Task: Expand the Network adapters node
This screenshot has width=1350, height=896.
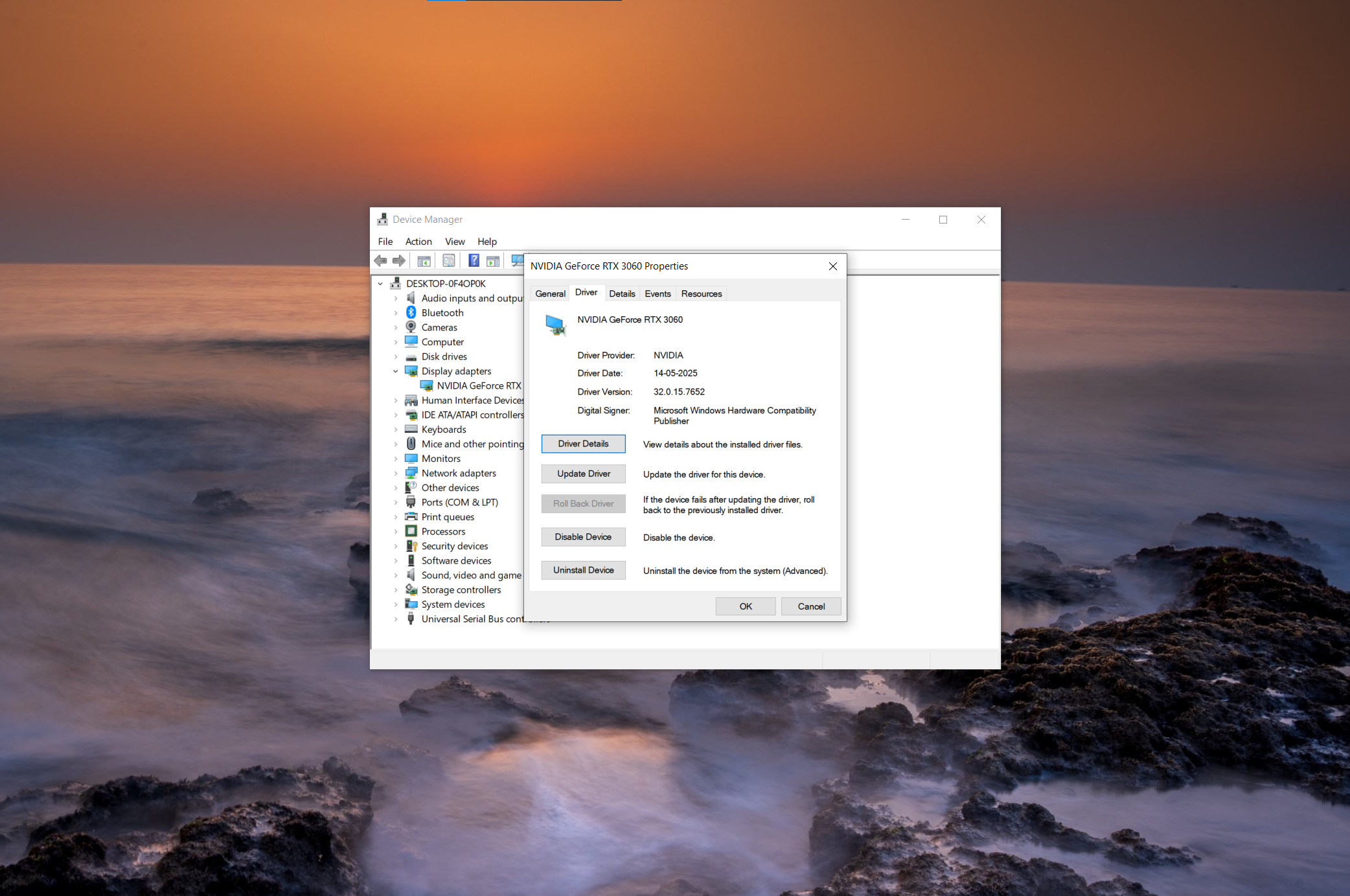Action: click(x=396, y=474)
